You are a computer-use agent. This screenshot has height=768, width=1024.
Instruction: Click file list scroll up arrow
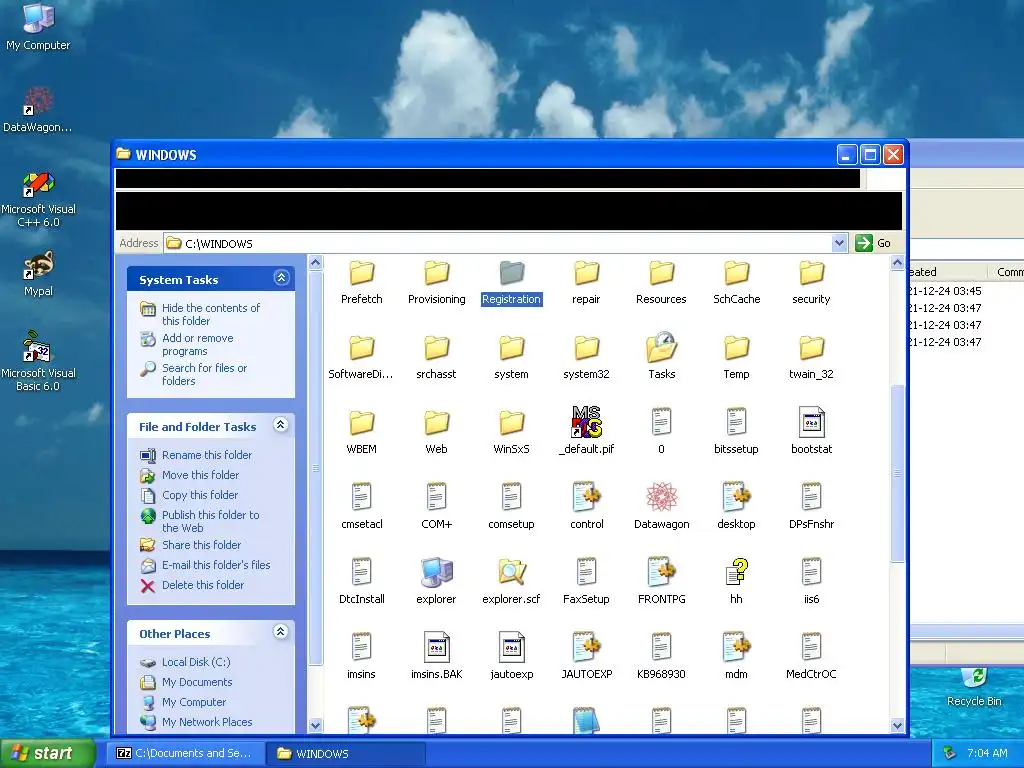tap(897, 263)
